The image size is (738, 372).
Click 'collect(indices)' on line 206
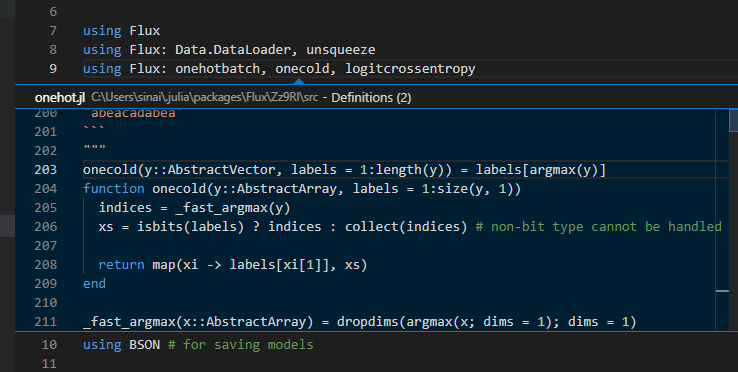[x=406, y=226]
